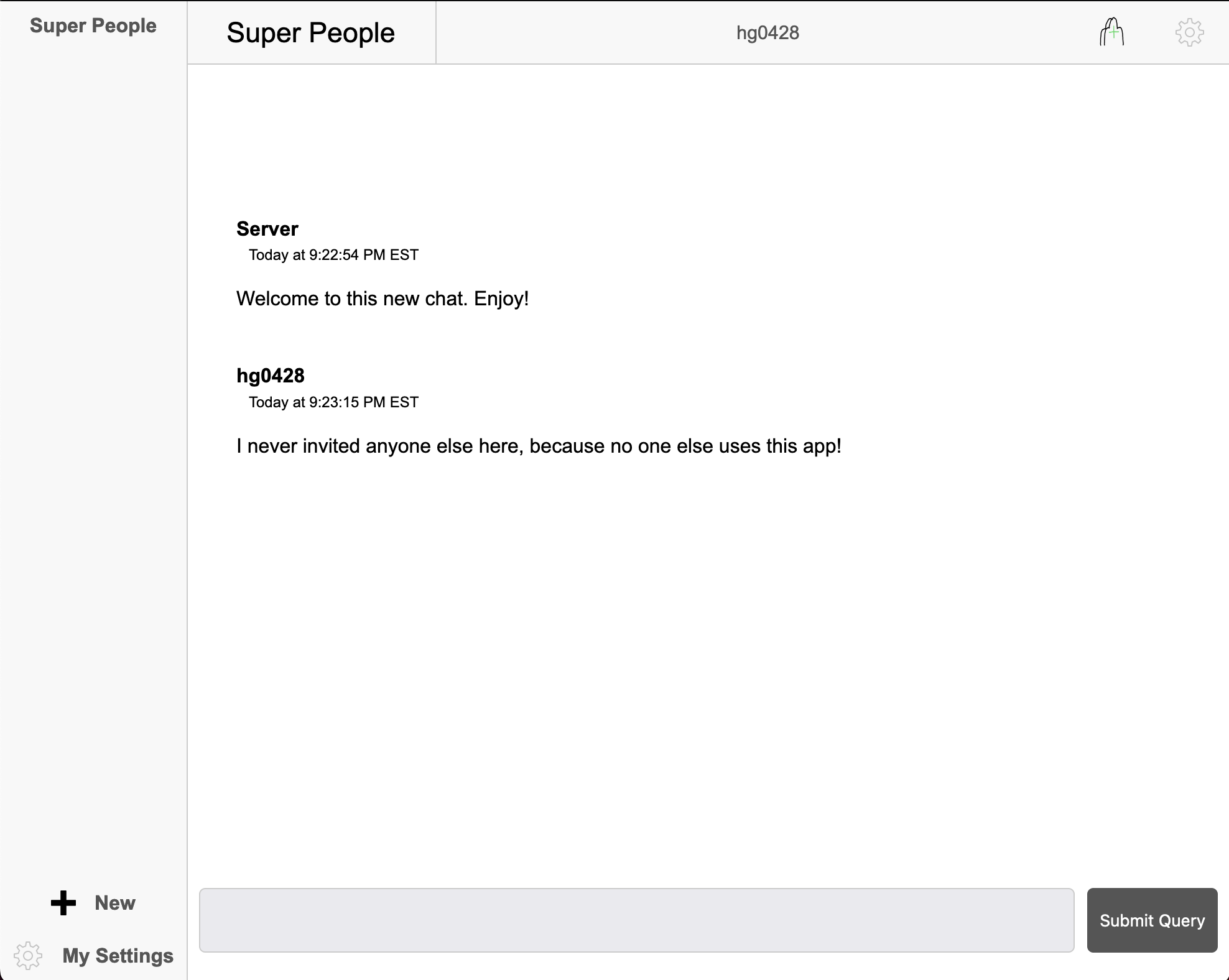Click the plus icon beside New
This screenshot has width=1229, height=980.
coord(63,903)
